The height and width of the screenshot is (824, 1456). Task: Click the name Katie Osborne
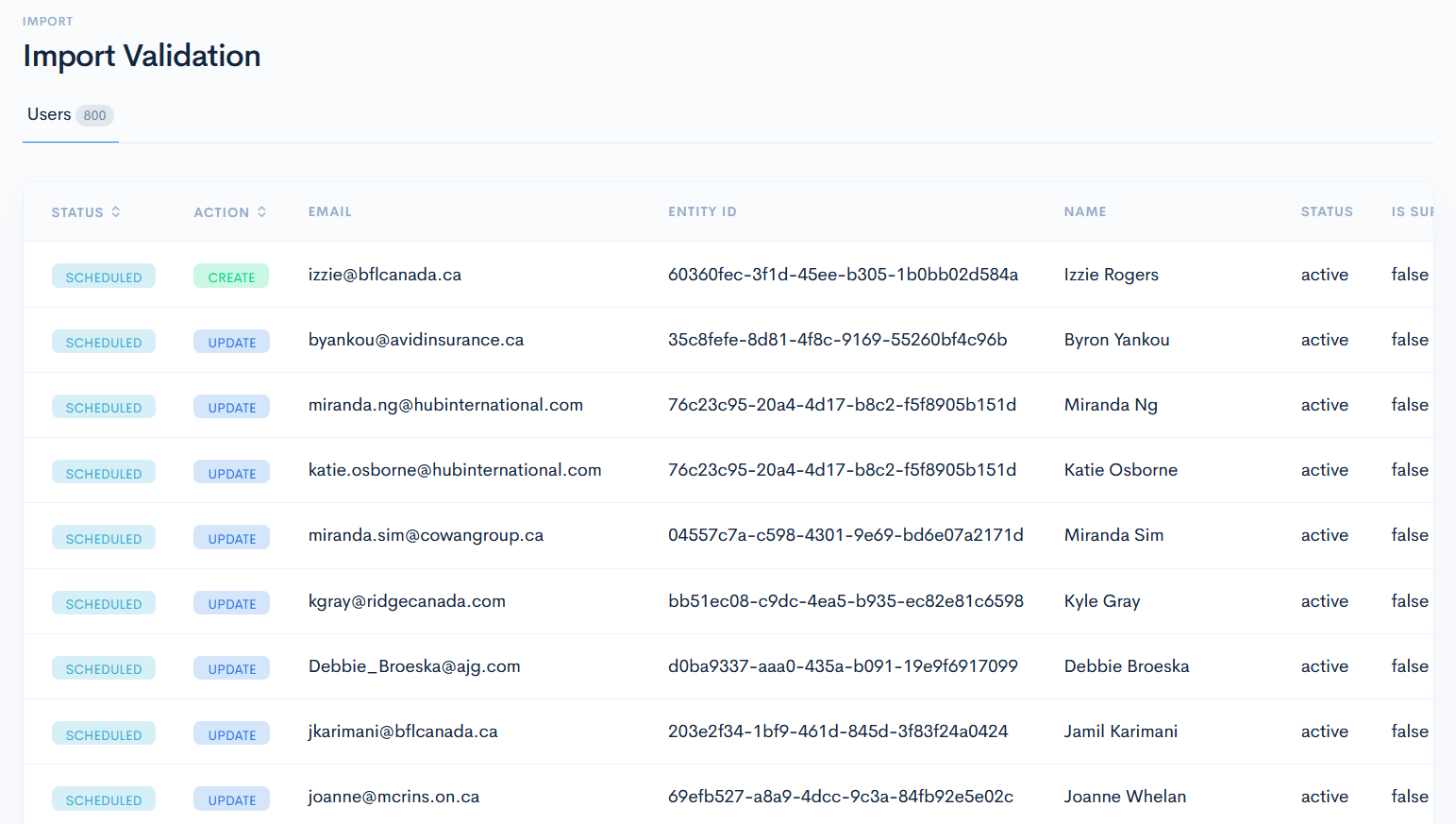pyautogui.click(x=1120, y=469)
